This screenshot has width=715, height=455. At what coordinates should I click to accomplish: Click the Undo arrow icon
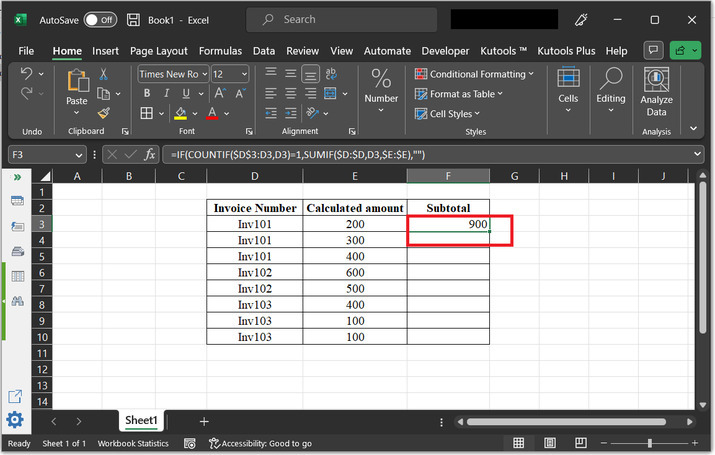click(x=27, y=74)
